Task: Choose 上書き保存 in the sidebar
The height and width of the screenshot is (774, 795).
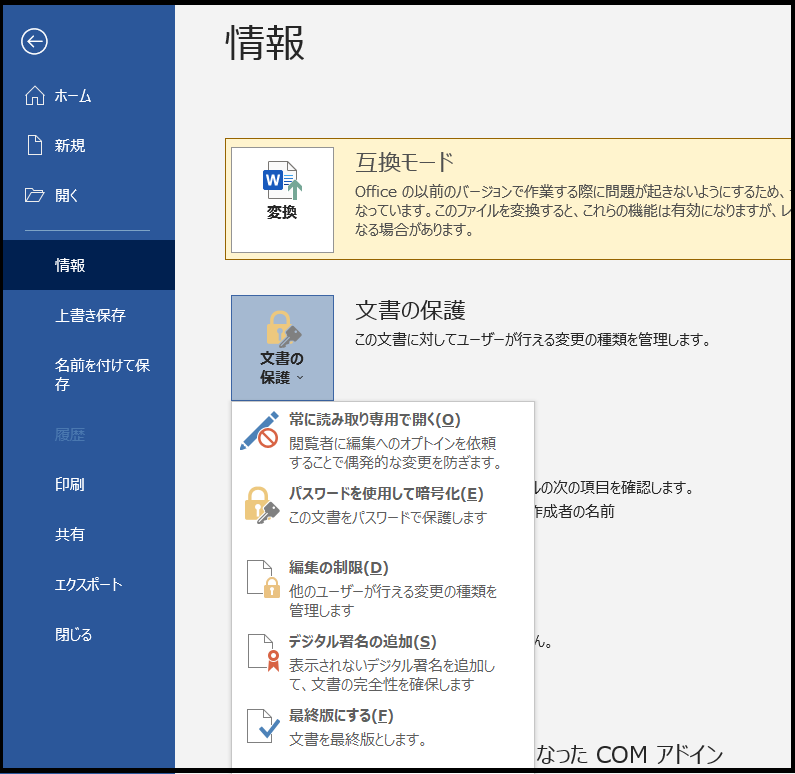Action: [90, 316]
